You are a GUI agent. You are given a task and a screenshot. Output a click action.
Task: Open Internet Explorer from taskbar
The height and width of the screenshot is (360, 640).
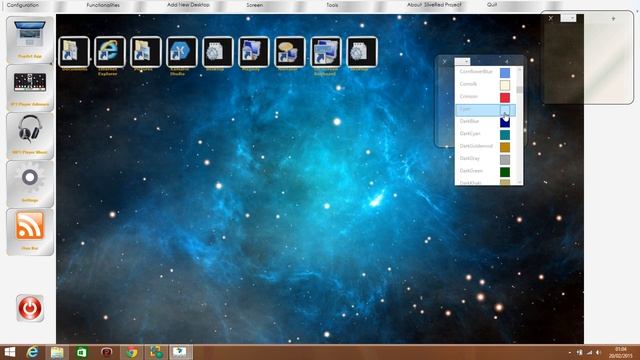click(32, 352)
